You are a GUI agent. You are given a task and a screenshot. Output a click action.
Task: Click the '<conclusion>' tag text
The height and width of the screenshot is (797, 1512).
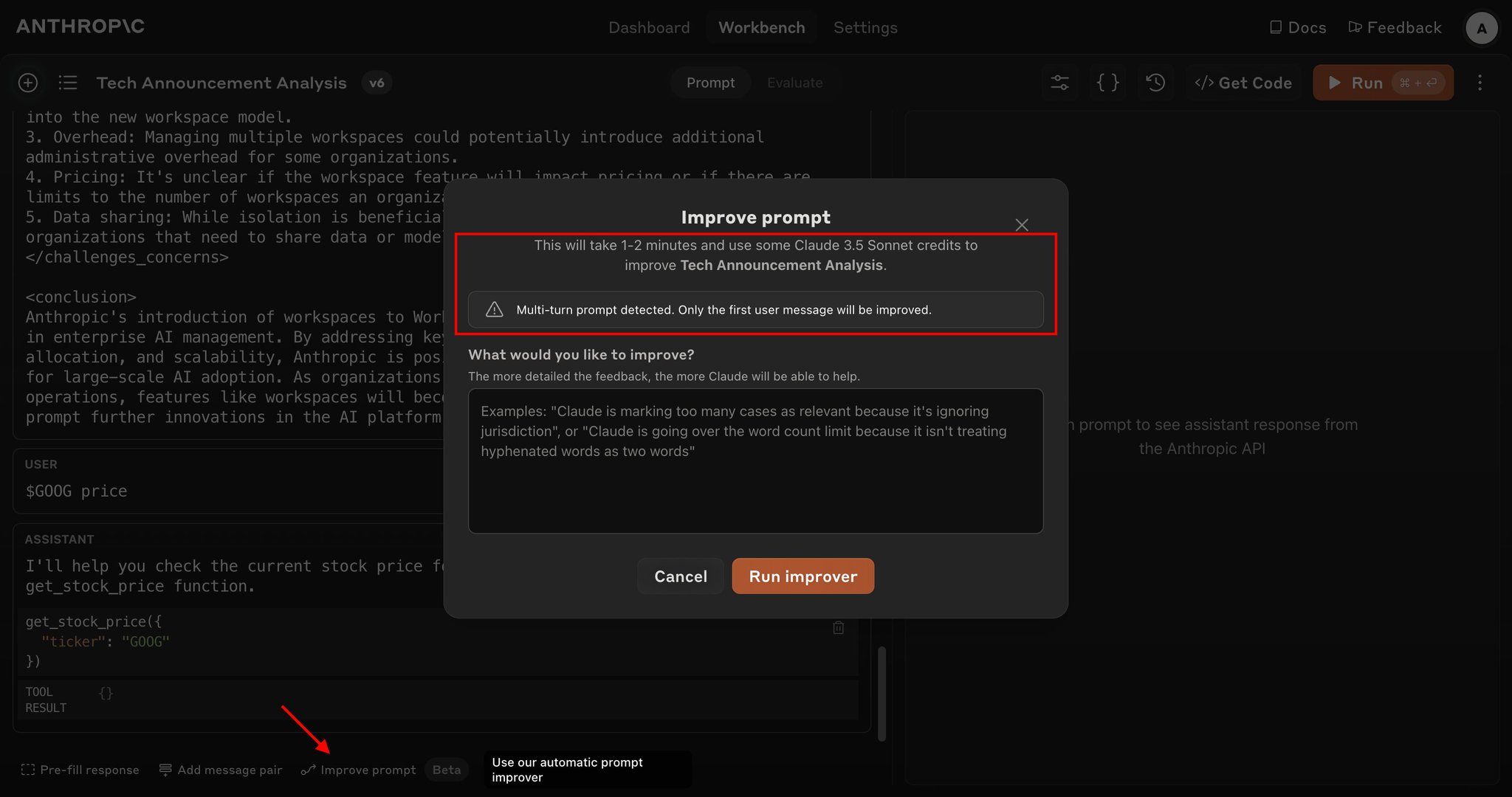click(81, 297)
